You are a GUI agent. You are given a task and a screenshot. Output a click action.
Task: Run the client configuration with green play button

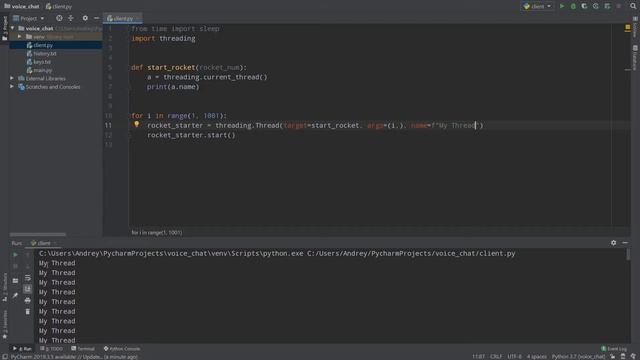coord(562,6)
